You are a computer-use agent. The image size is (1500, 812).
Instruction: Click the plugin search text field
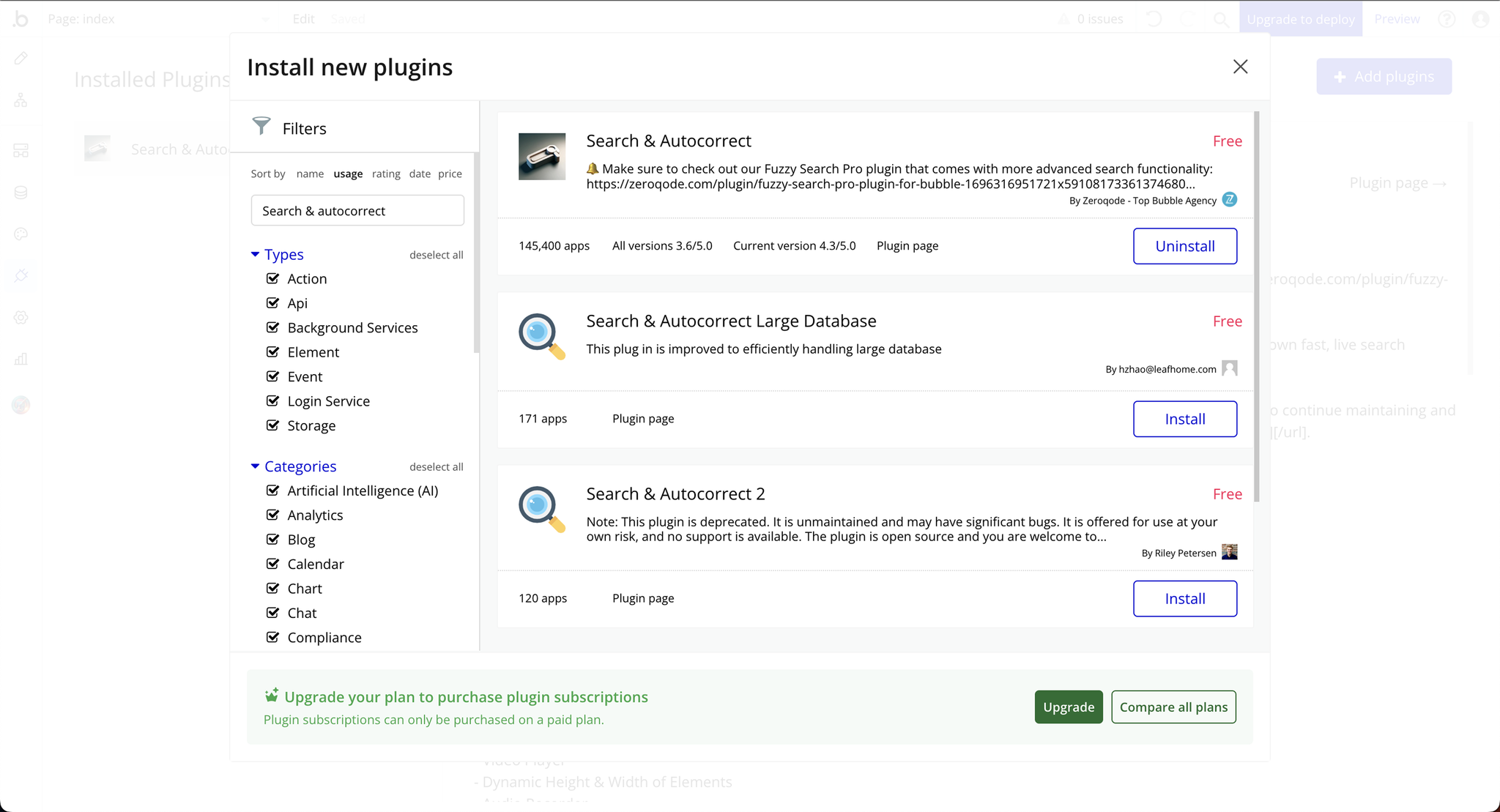(357, 211)
